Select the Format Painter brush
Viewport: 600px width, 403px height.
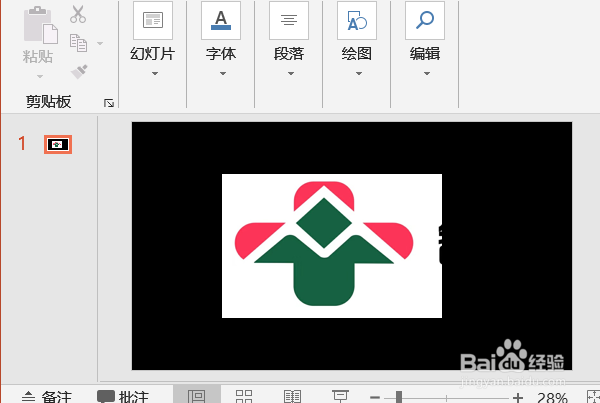pyautogui.click(x=79, y=71)
